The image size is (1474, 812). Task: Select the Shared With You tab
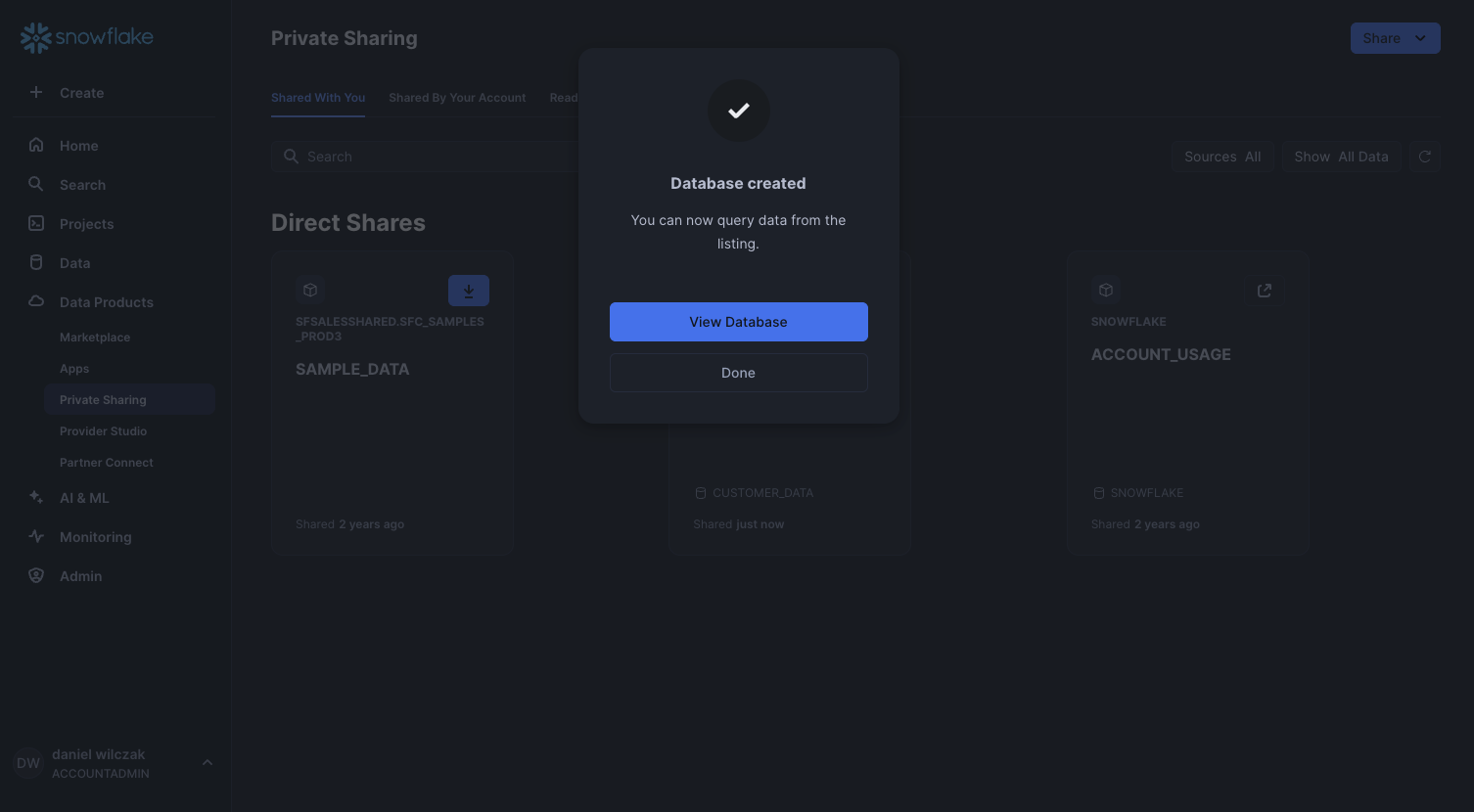[318, 98]
